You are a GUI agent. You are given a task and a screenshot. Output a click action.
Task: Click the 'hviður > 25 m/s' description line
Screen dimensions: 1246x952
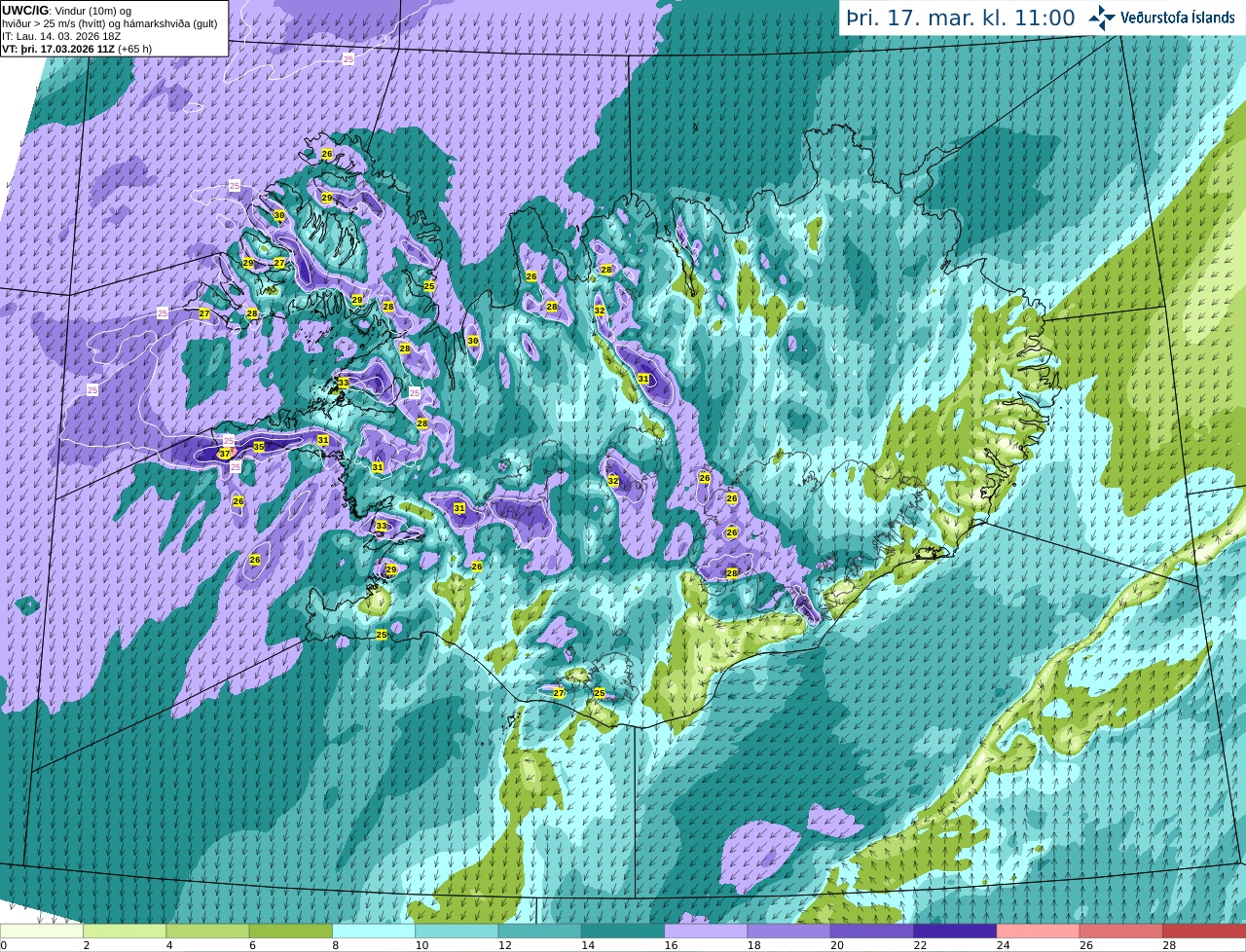pyautogui.click(x=110, y=23)
